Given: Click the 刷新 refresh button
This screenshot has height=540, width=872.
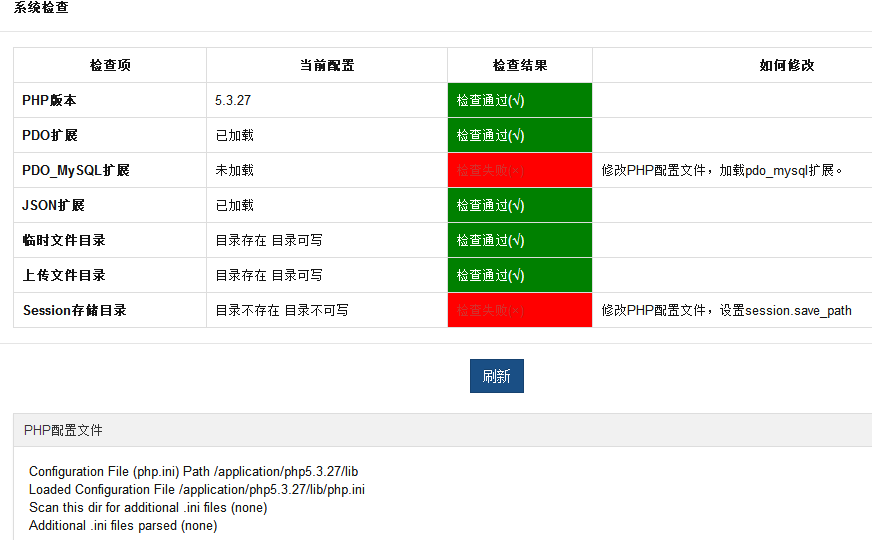Looking at the screenshot, I should point(497,376).
